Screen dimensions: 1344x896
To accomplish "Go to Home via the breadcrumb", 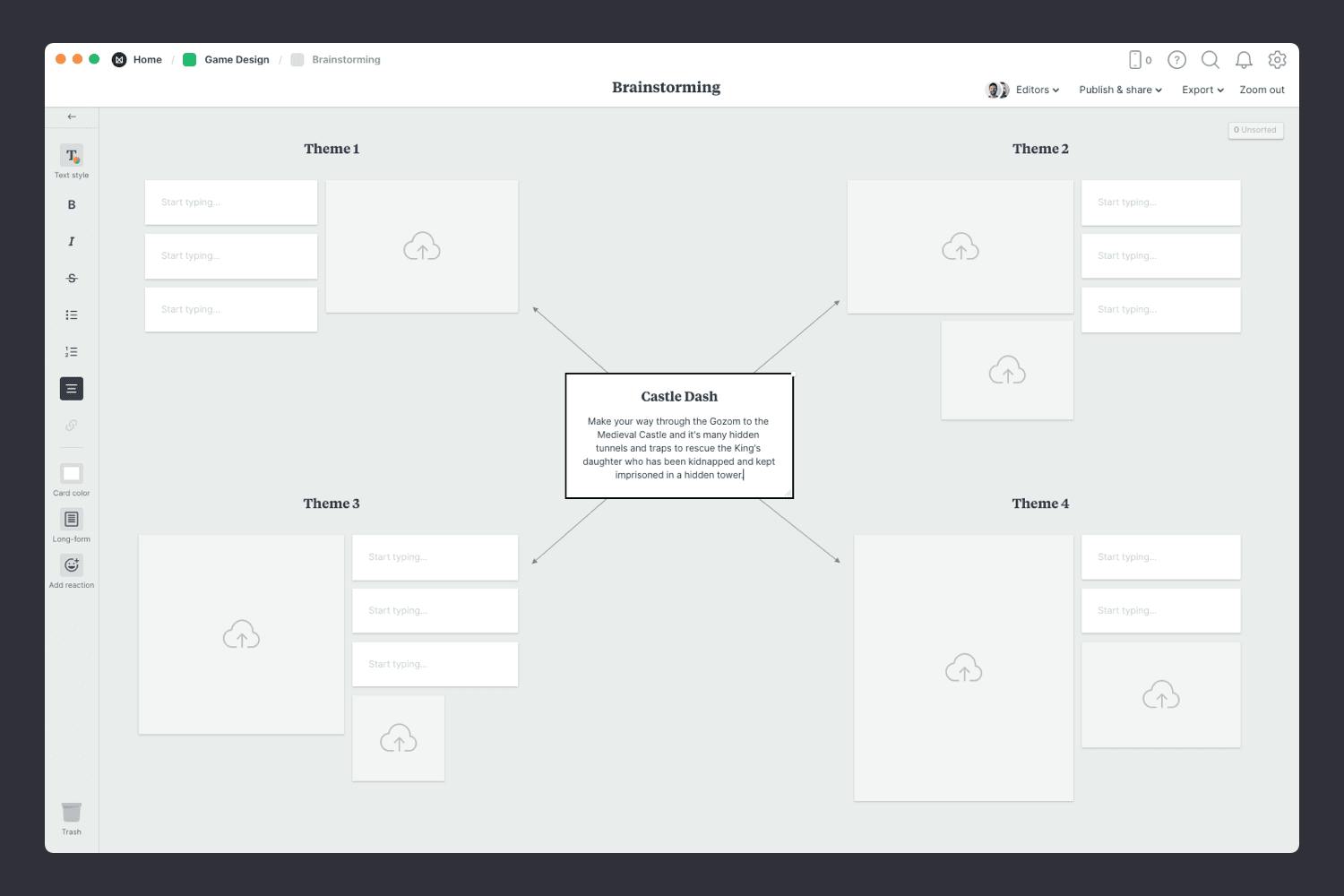I will coord(147,59).
